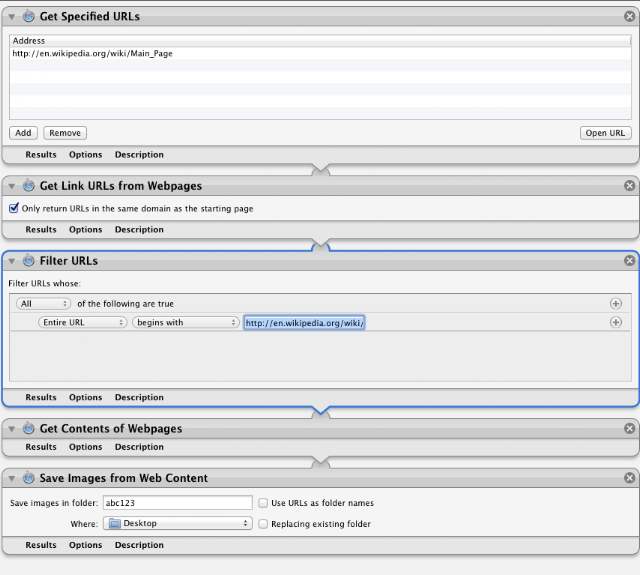Collapse the Get Link URLs from Webpages action
The image size is (640, 575).
12,186
